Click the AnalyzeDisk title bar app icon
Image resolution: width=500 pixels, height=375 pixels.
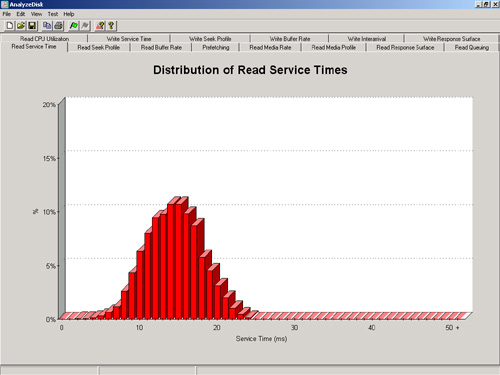tap(4, 4)
